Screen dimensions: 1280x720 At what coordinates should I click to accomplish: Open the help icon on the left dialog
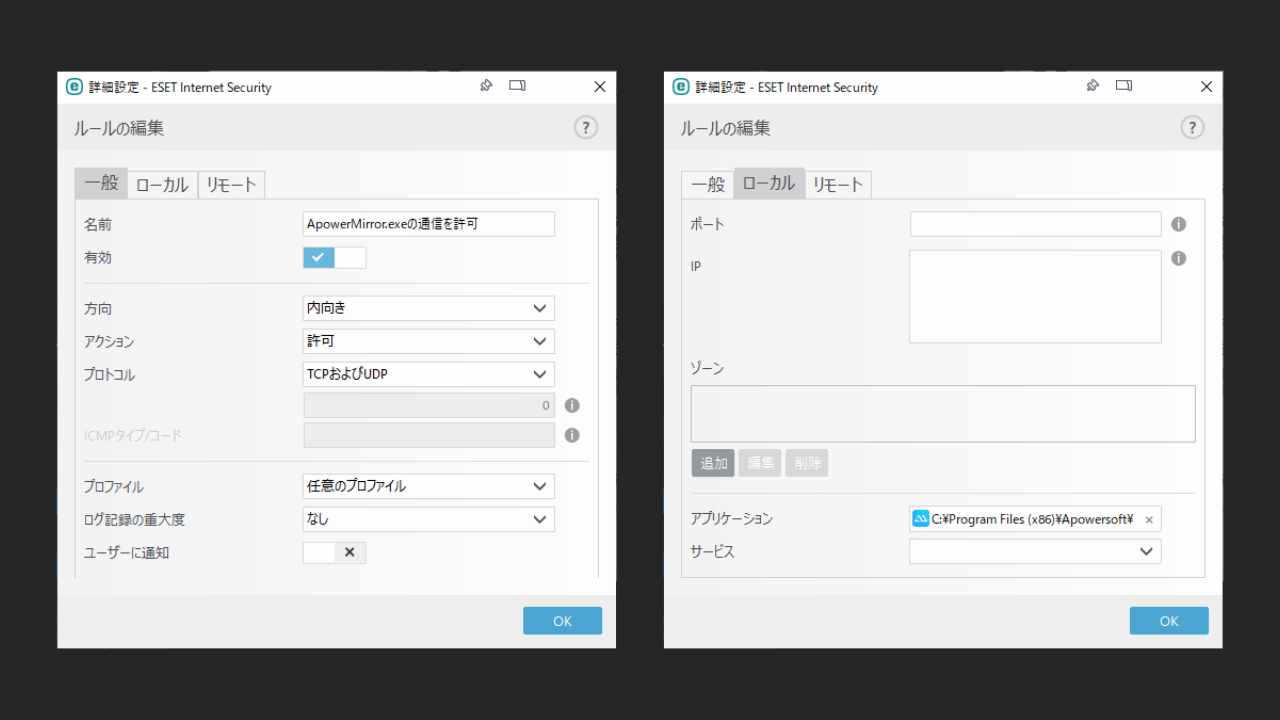(585, 127)
